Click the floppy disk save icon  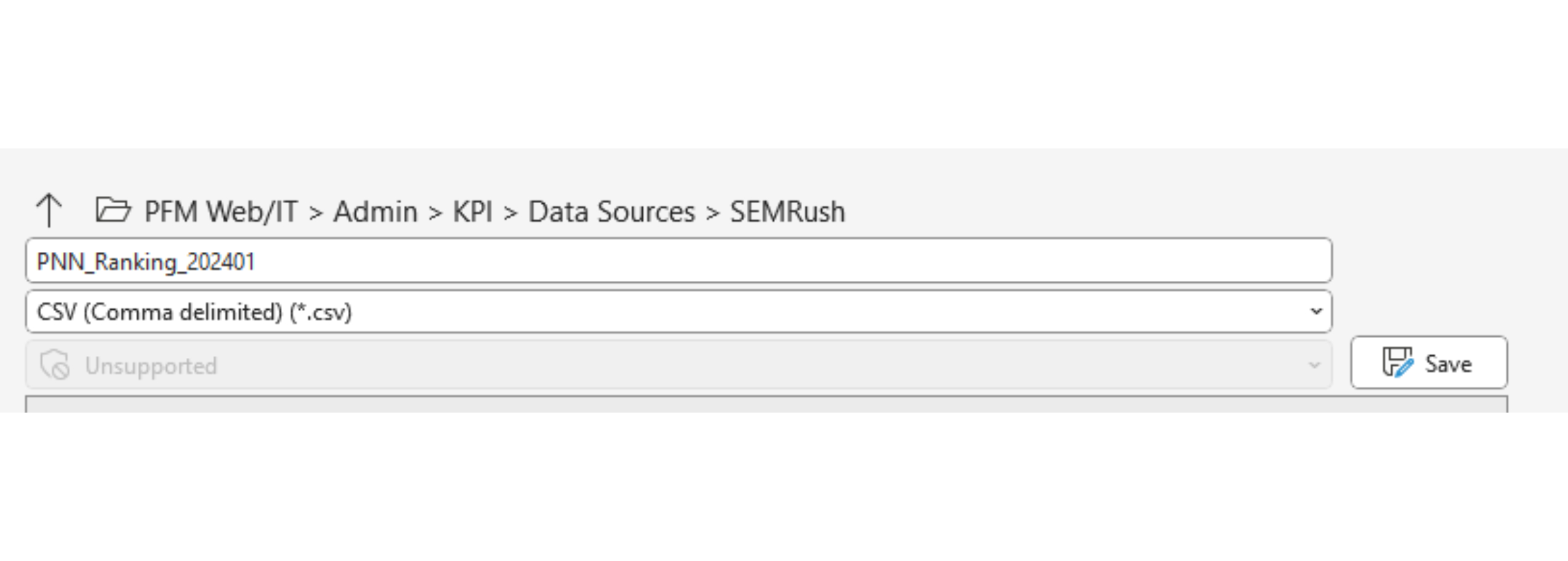[x=1399, y=363]
